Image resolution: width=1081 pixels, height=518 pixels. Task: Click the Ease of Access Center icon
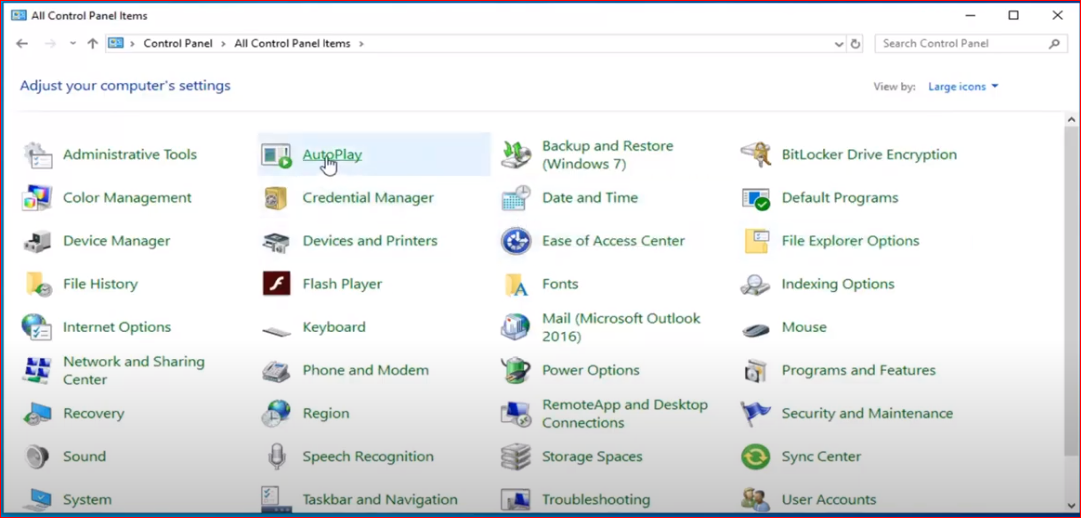click(516, 241)
